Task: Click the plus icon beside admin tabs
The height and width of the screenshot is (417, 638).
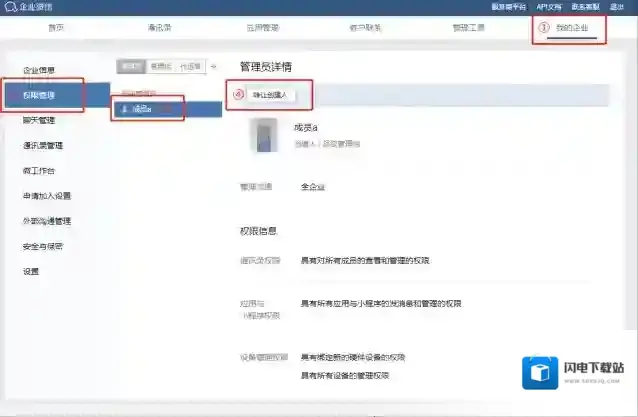Action: 212,66
